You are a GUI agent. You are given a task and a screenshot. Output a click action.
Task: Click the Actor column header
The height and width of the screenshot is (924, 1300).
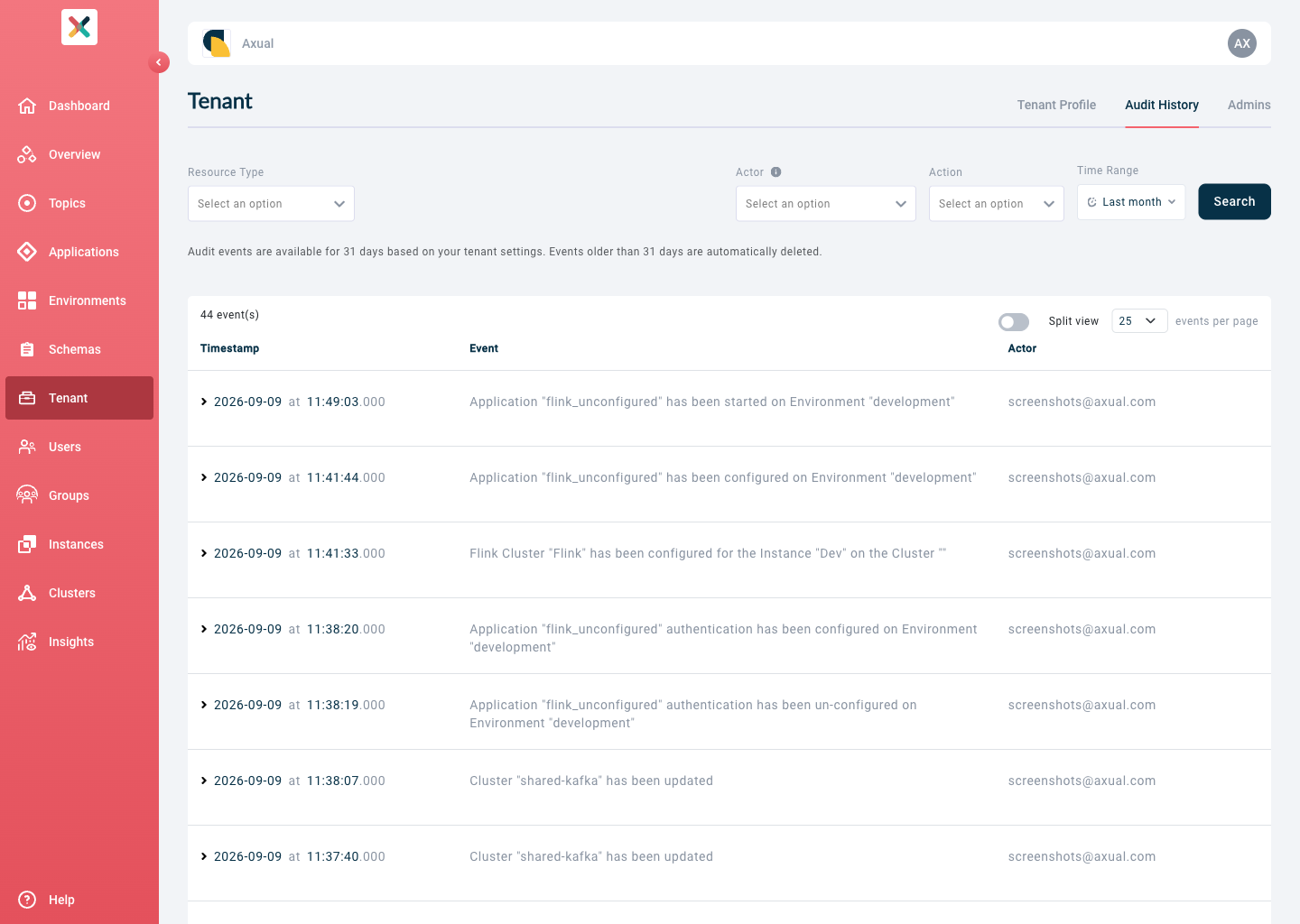coord(1022,348)
